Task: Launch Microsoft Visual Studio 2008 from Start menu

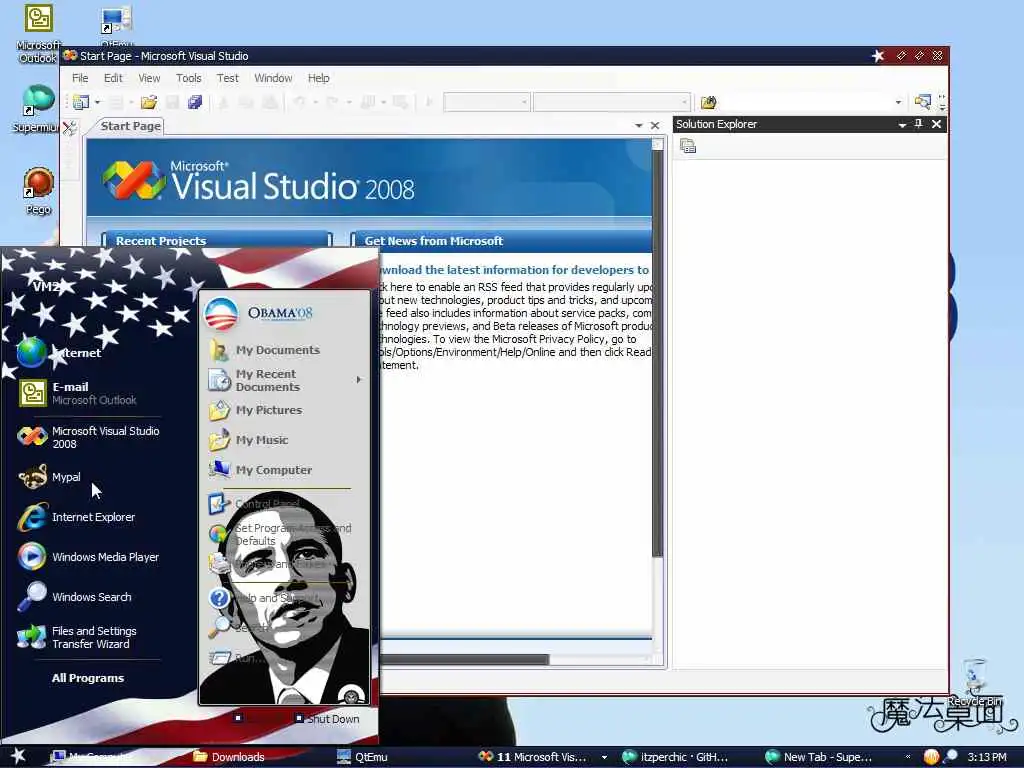Action: (89, 437)
